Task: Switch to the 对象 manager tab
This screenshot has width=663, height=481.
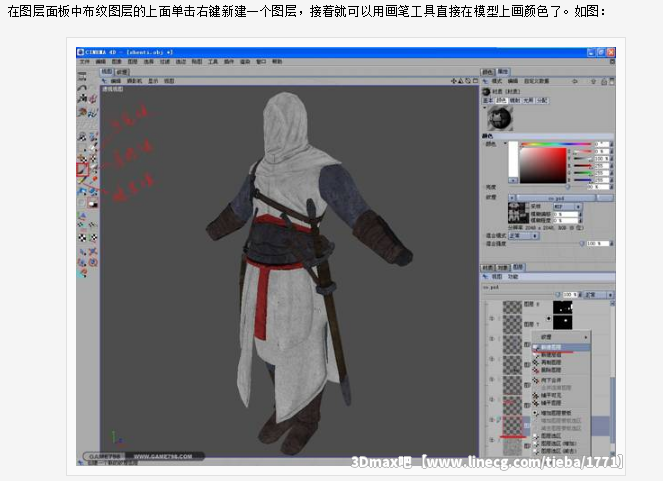Action: (502, 268)
